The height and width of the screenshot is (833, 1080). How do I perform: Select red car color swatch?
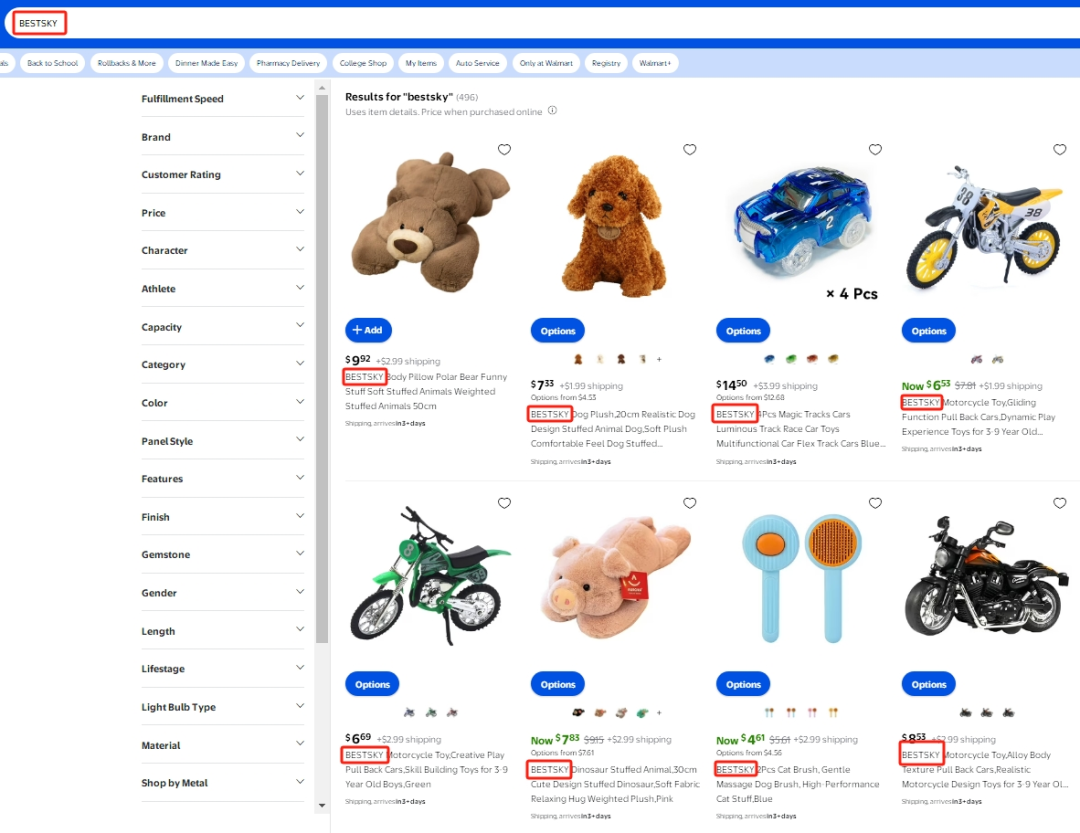(812, 358)
